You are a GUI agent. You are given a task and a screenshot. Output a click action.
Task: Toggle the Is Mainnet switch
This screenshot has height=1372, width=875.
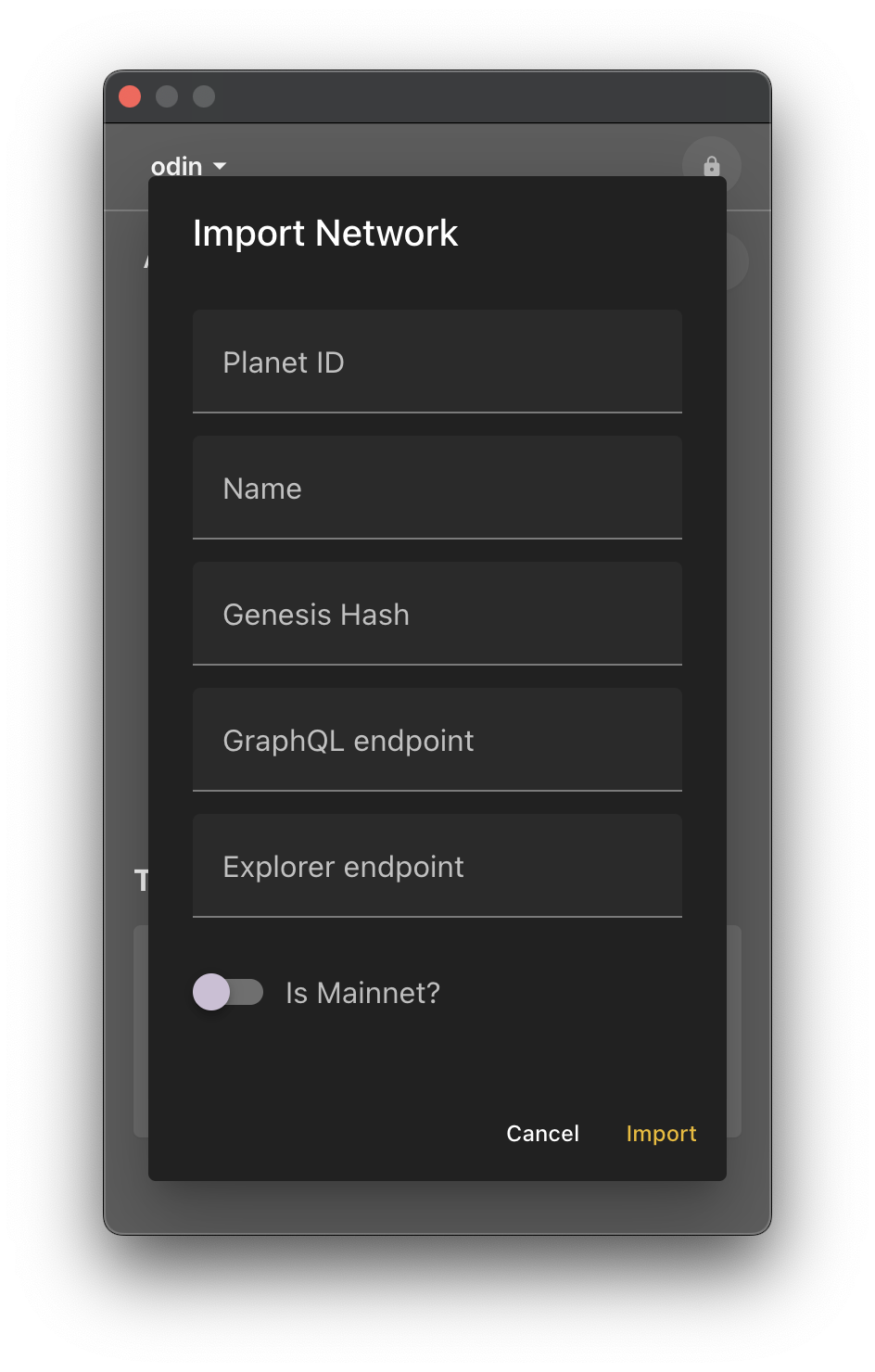[228, 993]
